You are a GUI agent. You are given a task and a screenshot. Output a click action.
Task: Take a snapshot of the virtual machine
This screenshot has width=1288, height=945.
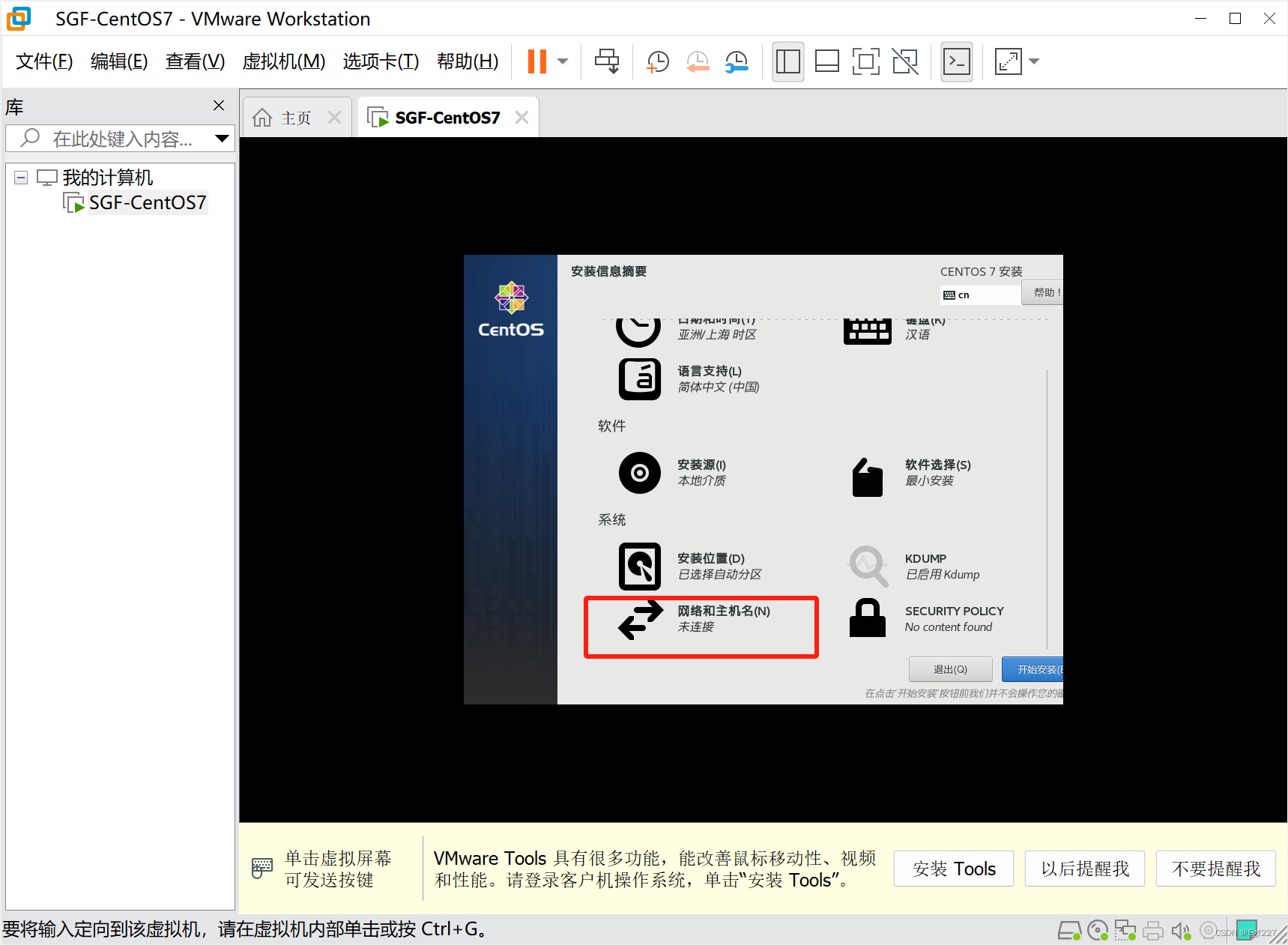pyautogui.click(x=657, y=61)
